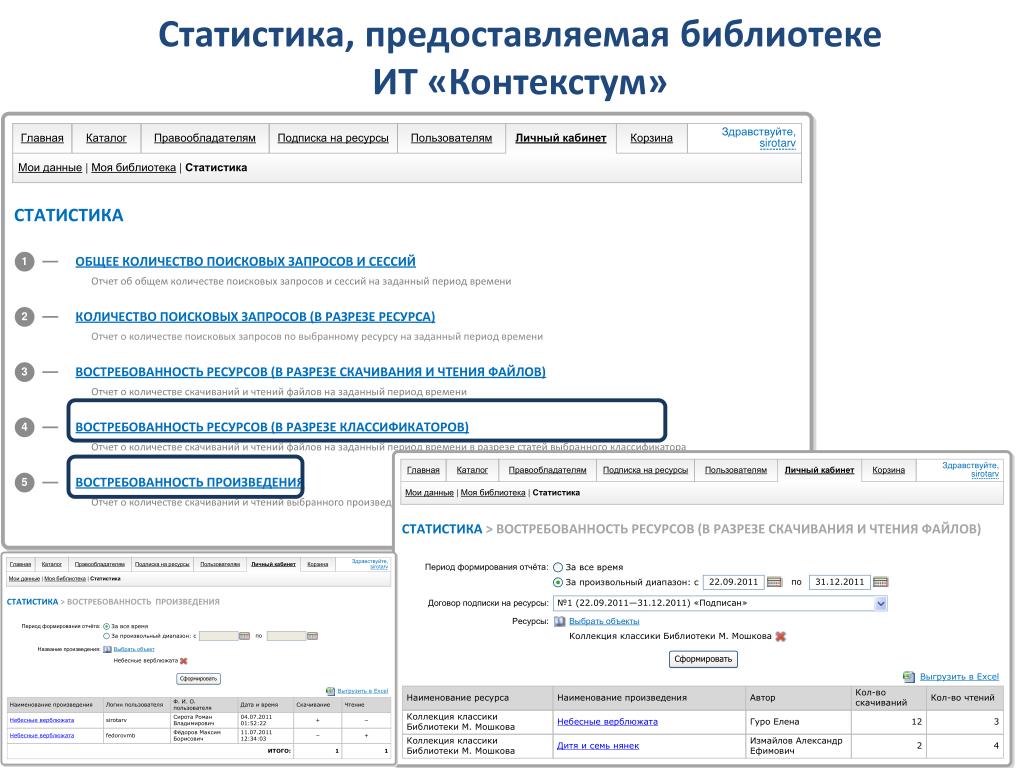
Task: Select За все время in Востребованность произведения window
Action: pos(106,626)
